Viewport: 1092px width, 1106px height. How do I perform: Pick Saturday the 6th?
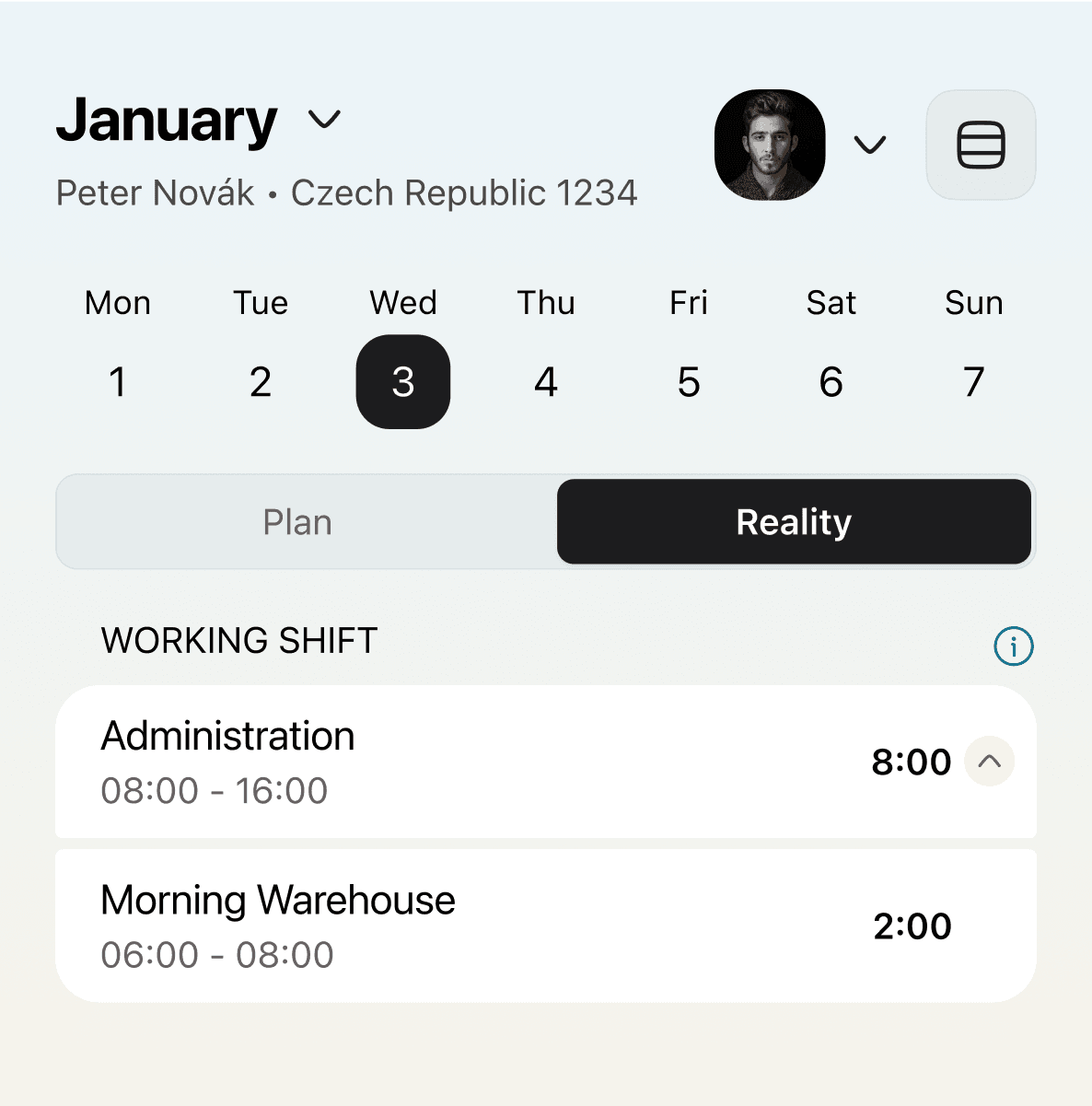point(831,381)
